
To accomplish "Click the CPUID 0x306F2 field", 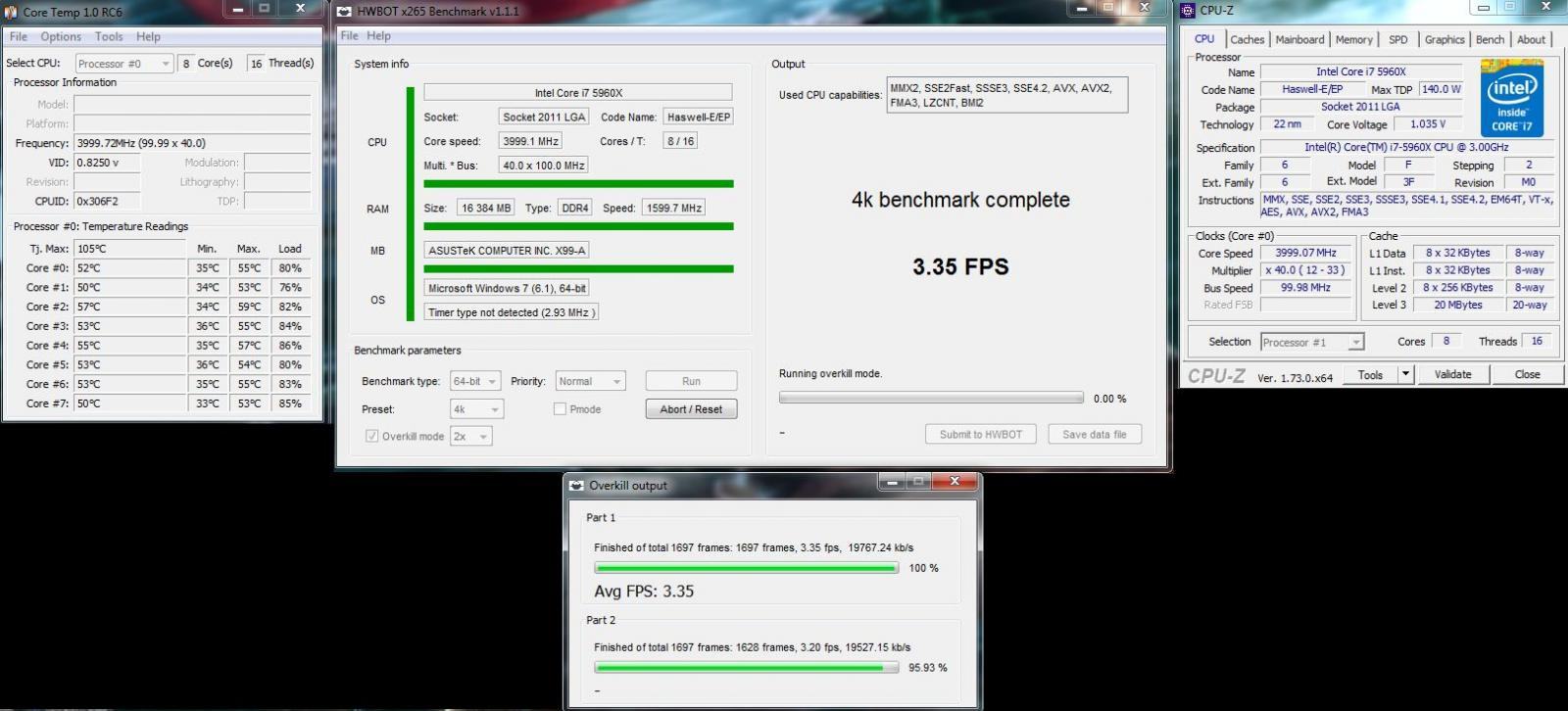I will click(107, 201).
